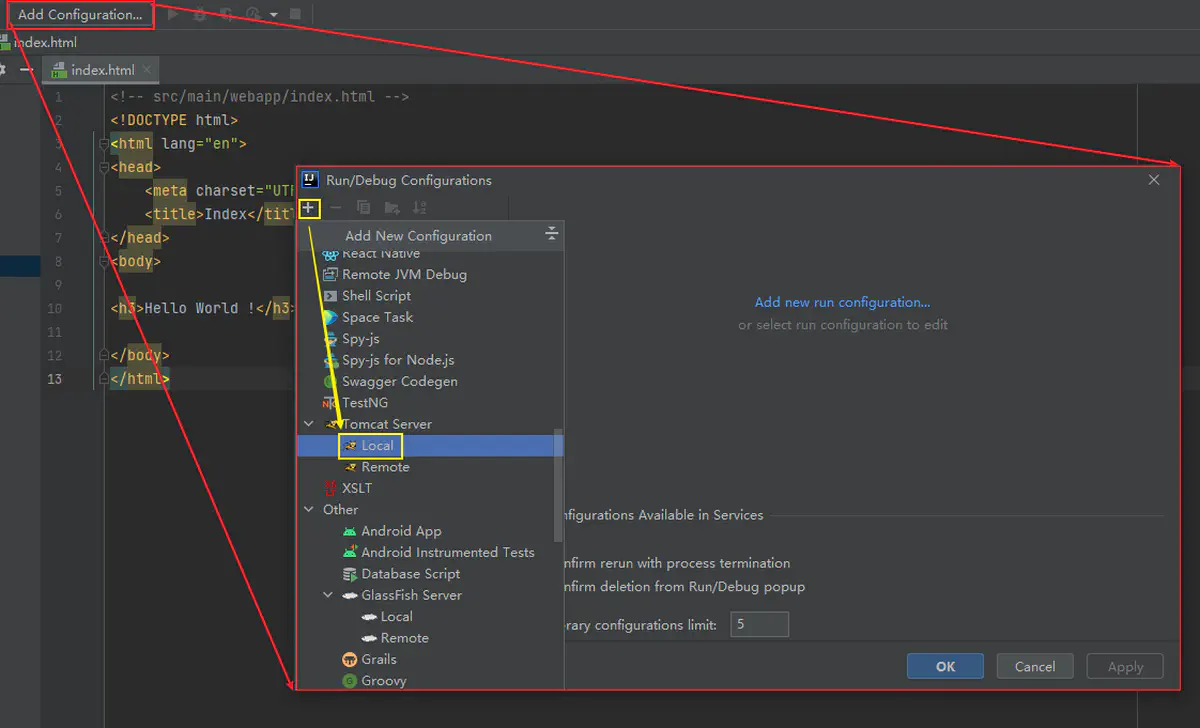This screenshot has width=1200, height=728.
Task: Click the Hello World ! text in the code
Action: pyautogui.click(x=200, y=308)
